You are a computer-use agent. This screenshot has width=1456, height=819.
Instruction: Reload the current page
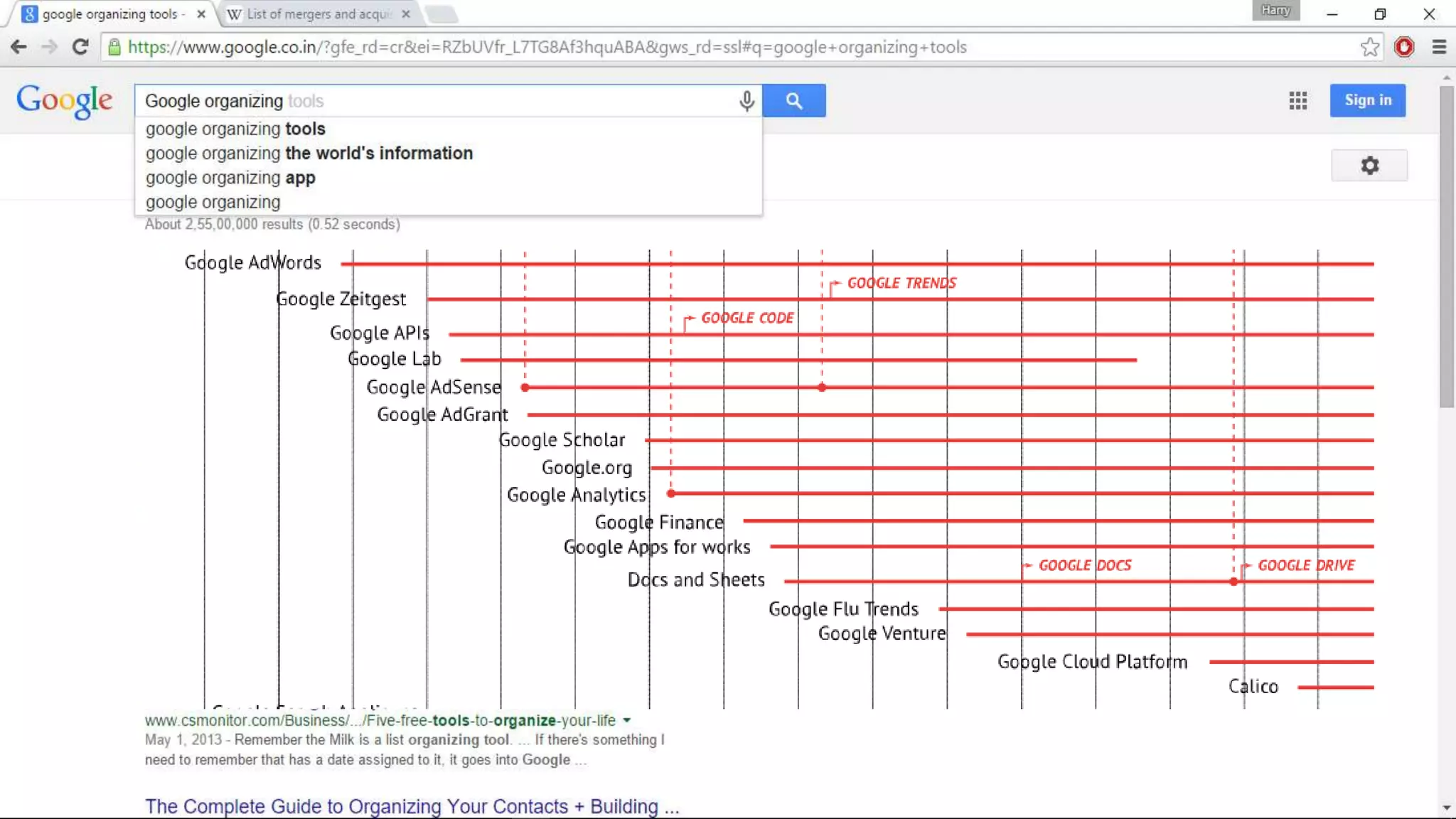[x=80, y=48]
